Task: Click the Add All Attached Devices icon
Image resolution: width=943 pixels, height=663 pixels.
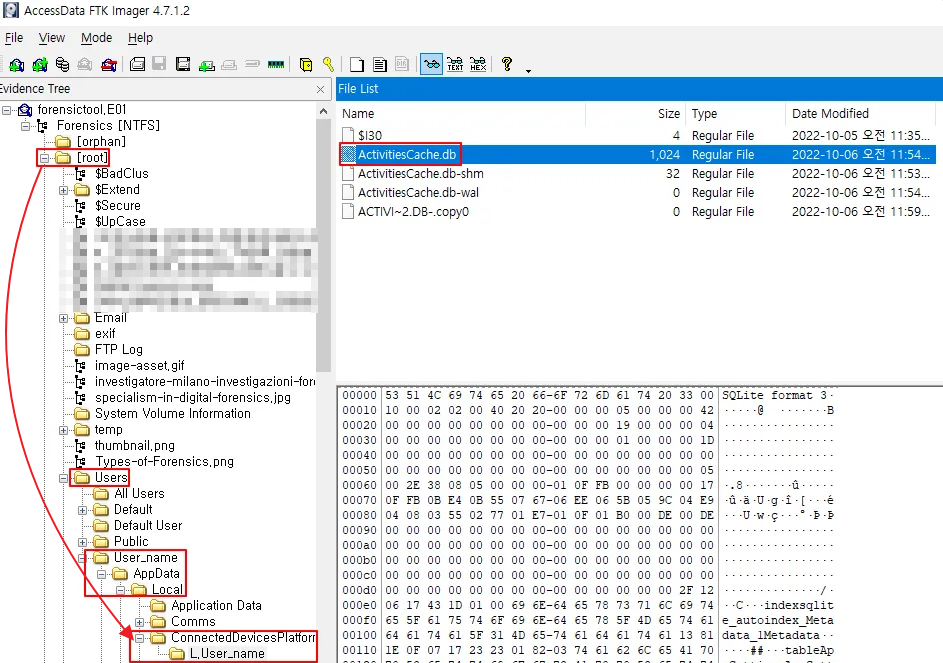Action: [x=40, y=64]
